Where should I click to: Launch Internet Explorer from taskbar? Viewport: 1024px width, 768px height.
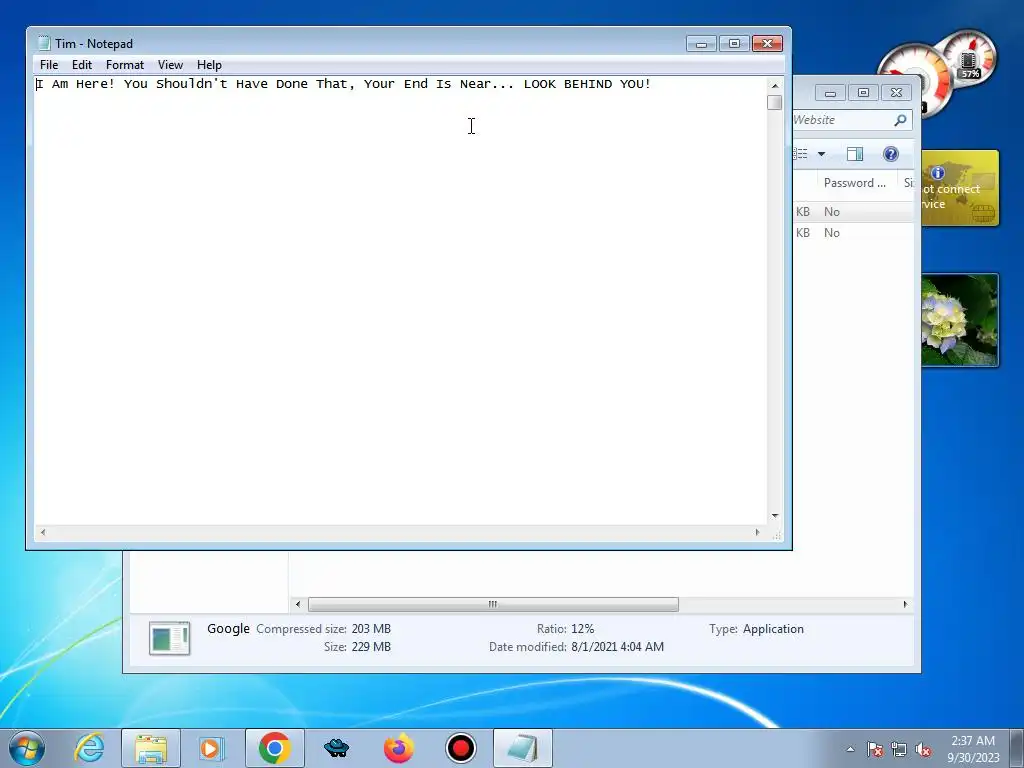89,748
